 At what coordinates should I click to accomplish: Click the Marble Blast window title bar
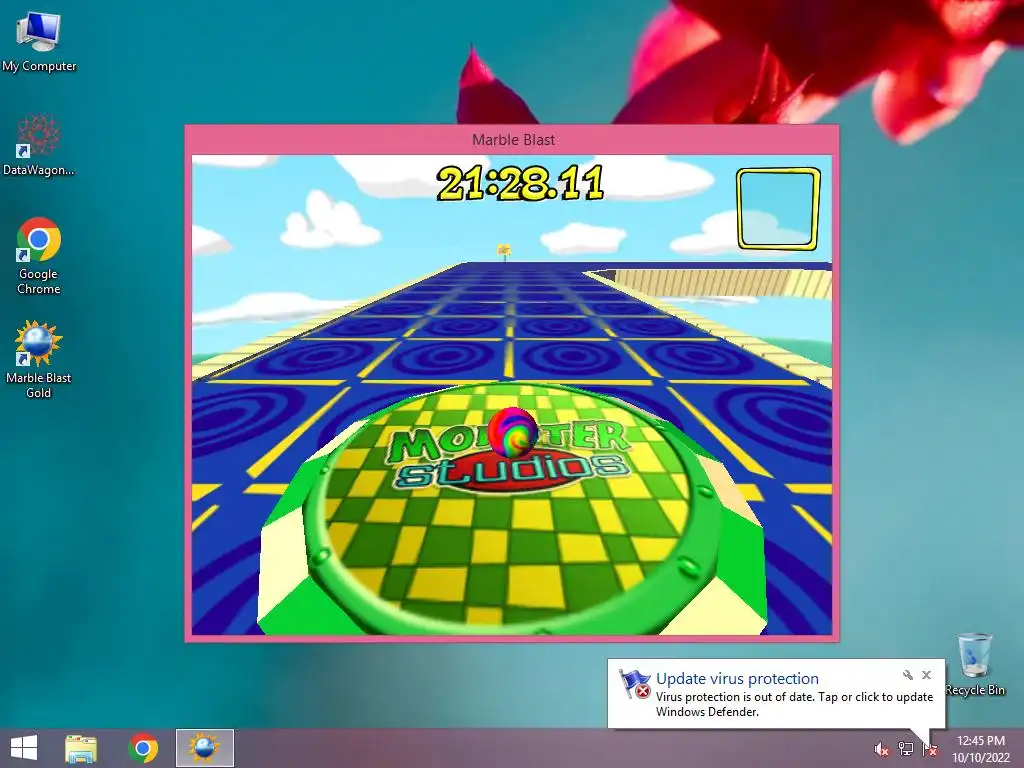513,140
